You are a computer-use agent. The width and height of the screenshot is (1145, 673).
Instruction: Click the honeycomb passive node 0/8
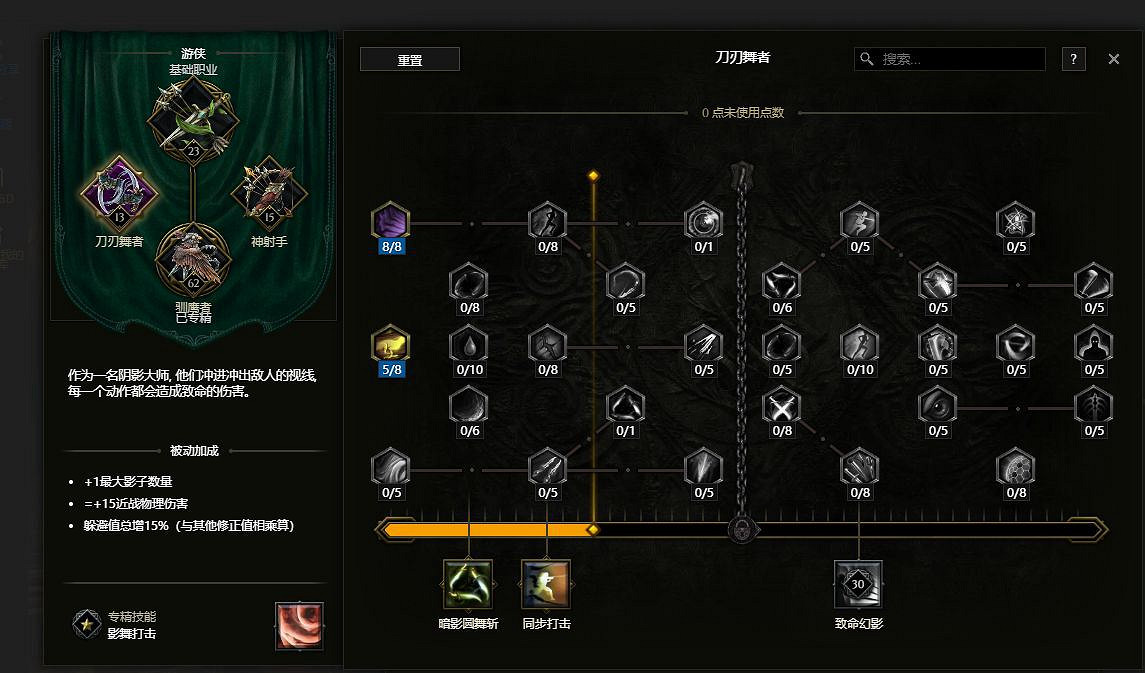tap(1015, 467)
